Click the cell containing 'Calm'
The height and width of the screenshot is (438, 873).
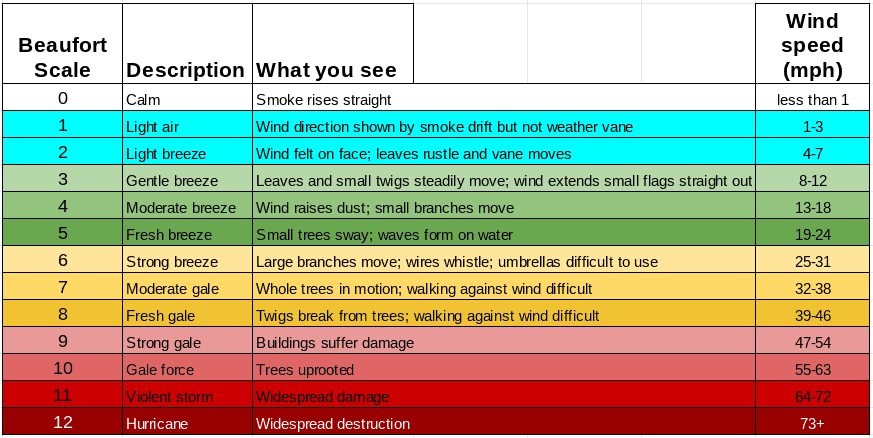(x=187, y=99)
